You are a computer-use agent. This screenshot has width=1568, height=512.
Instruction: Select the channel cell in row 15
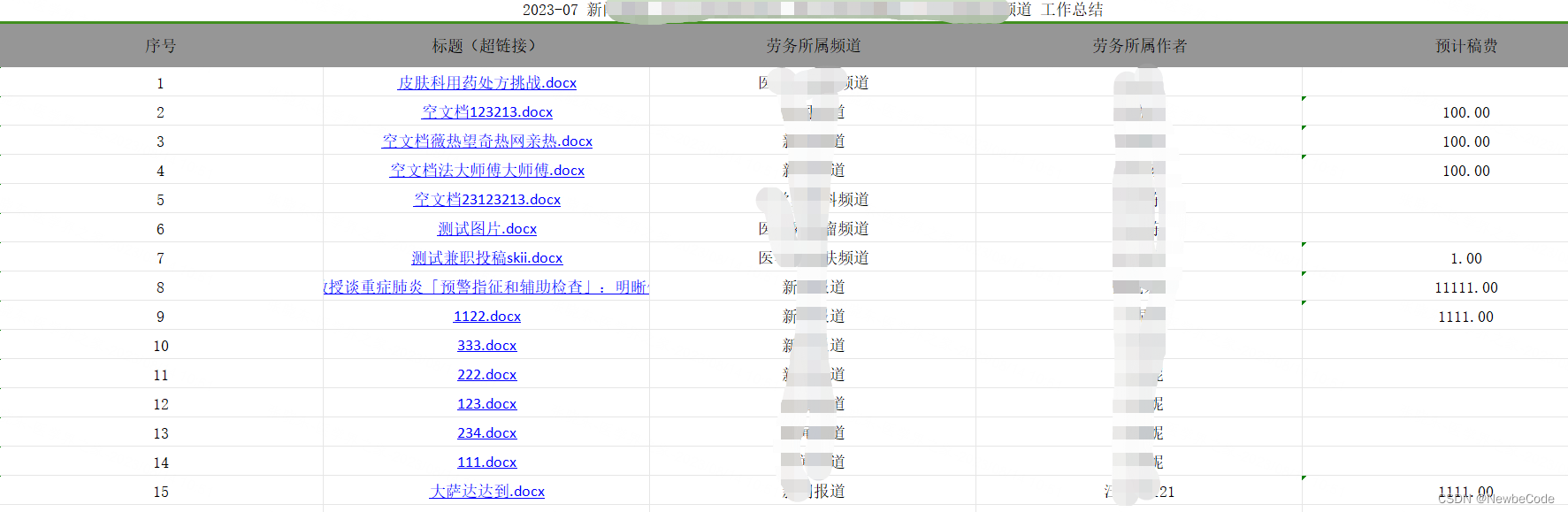point(813,492)
